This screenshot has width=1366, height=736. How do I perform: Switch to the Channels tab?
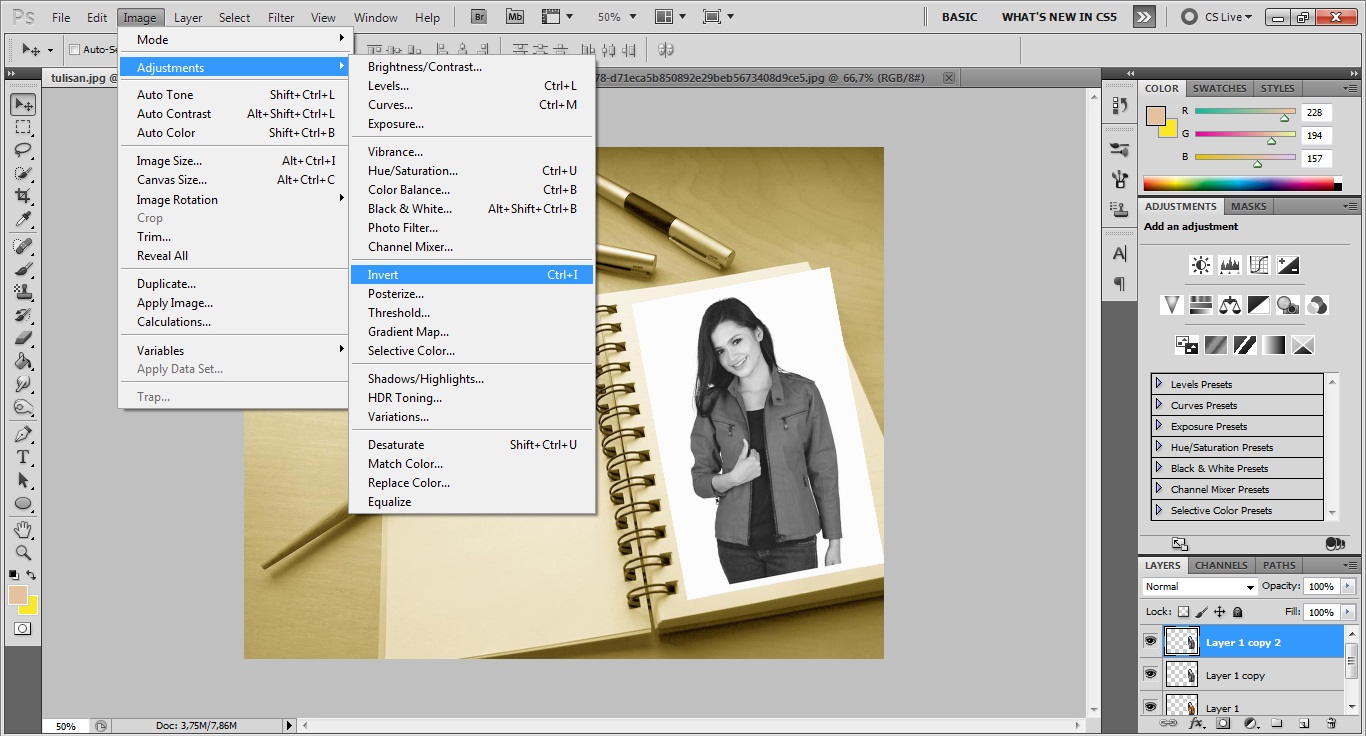point(1221,565)
